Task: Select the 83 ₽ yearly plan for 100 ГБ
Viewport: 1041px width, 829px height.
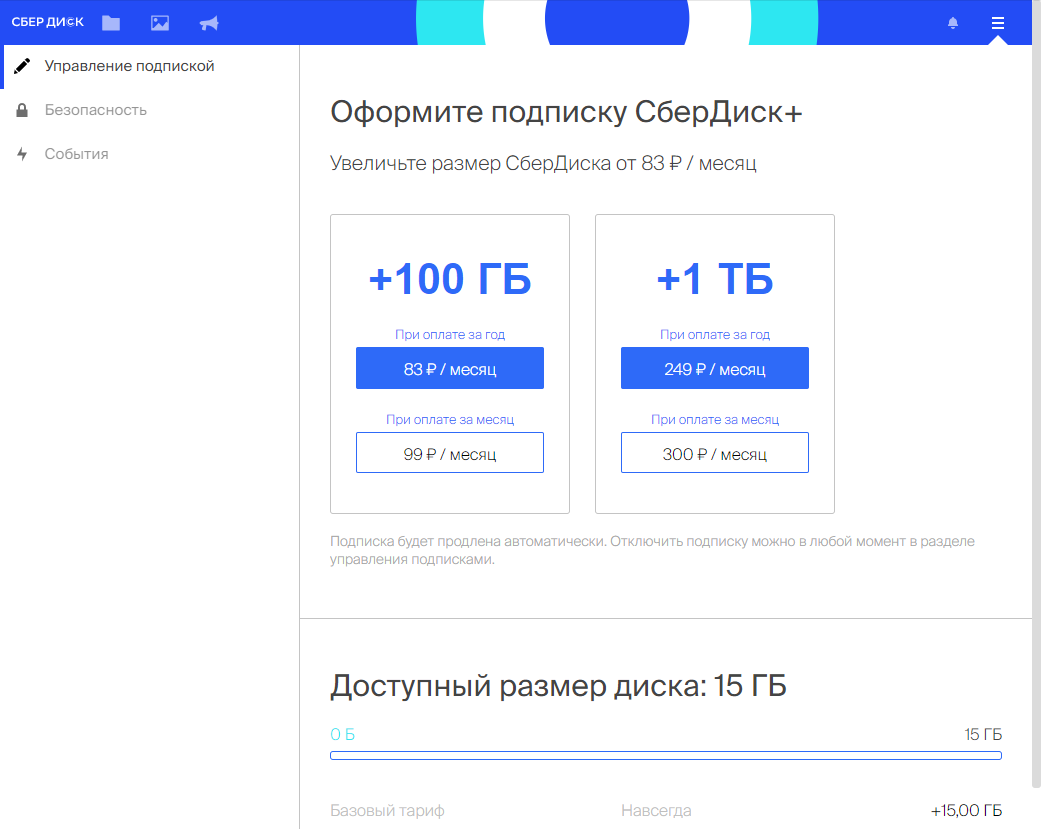Action: (449, 368)
